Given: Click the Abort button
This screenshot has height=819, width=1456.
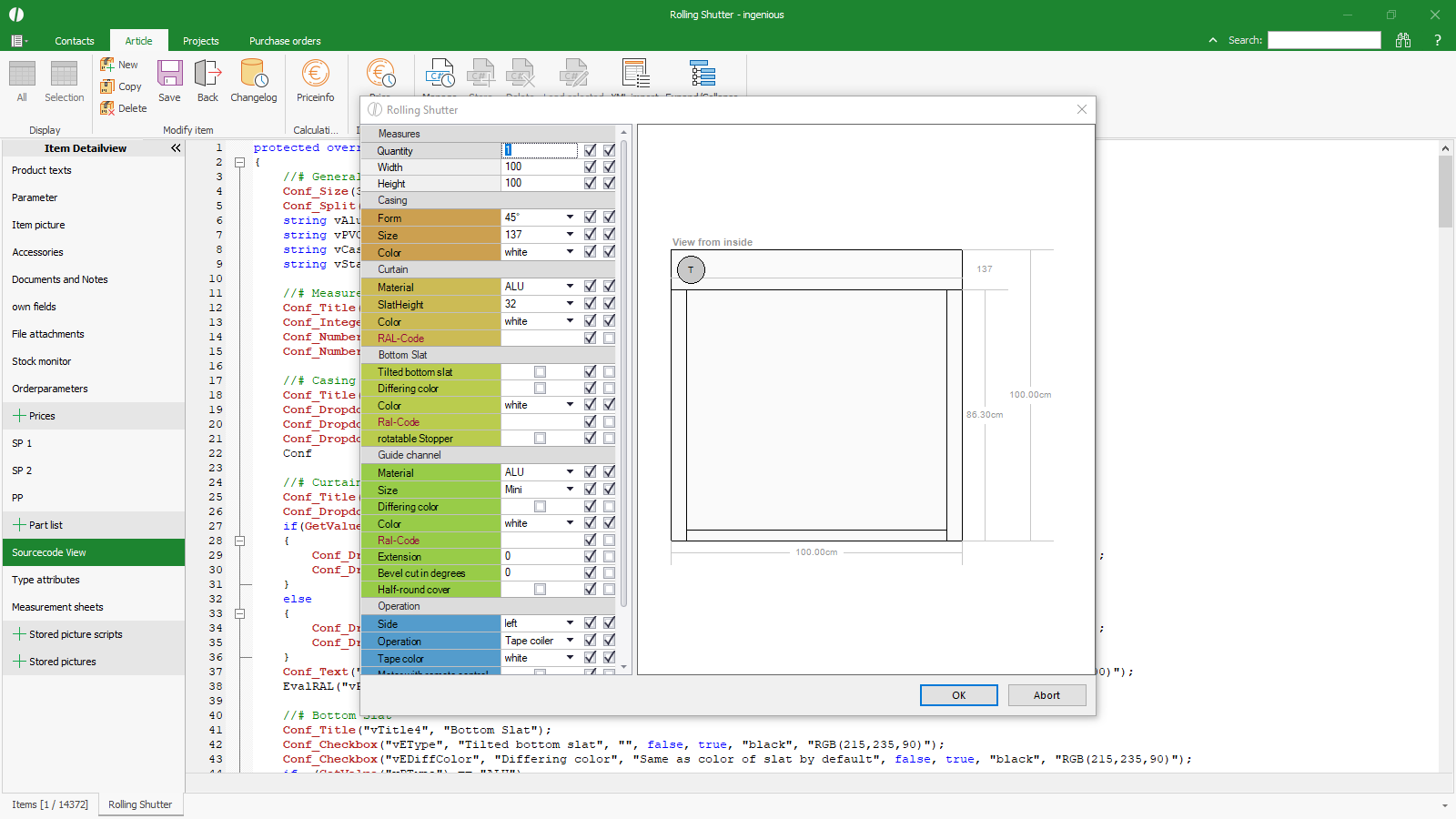Looking at the screenshot, I should 1046,695.
